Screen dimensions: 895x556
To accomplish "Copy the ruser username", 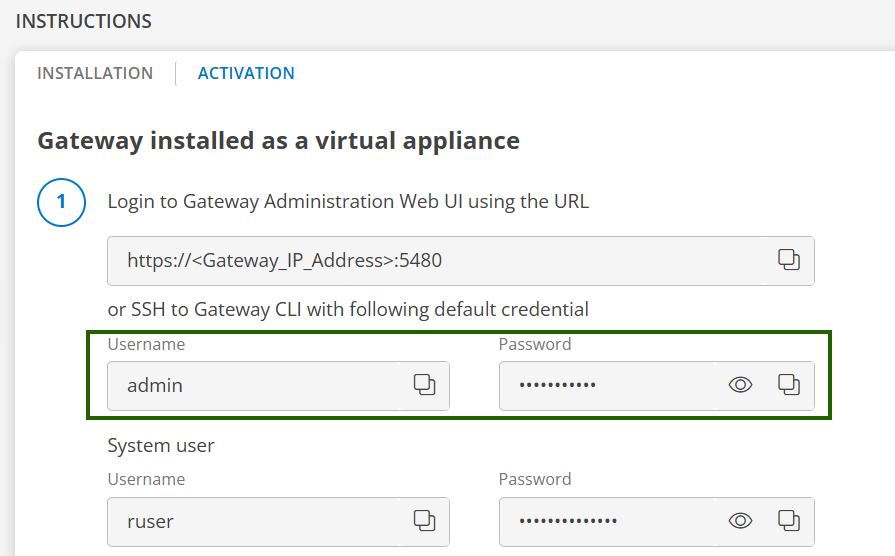I will pyautogui.click(x=424, y=520).
